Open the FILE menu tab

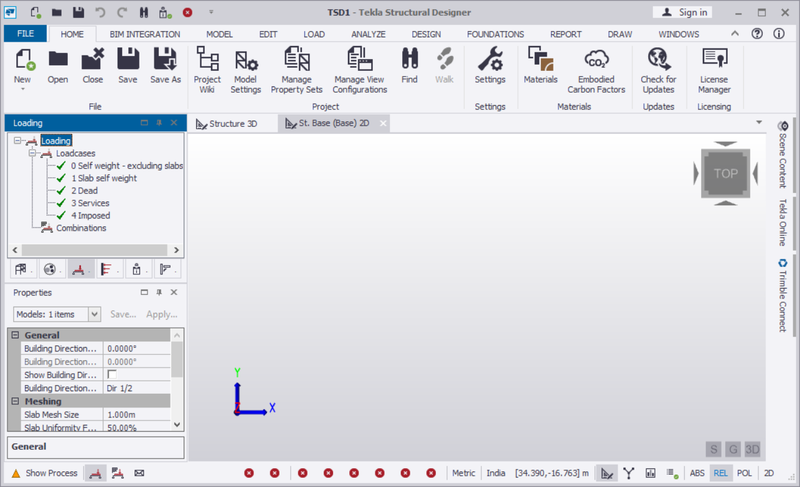tap(26, 34)
